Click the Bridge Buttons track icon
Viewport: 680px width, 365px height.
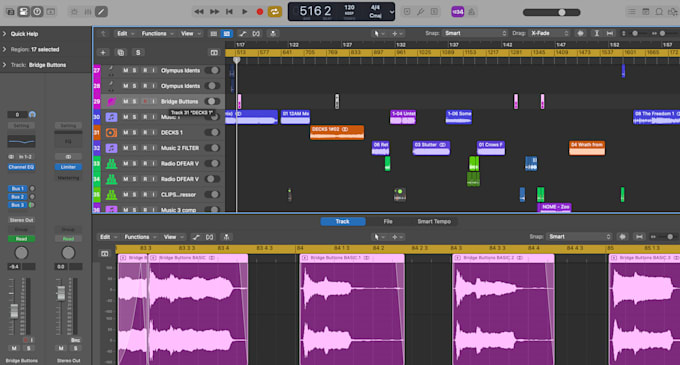[x=111, y=101]
